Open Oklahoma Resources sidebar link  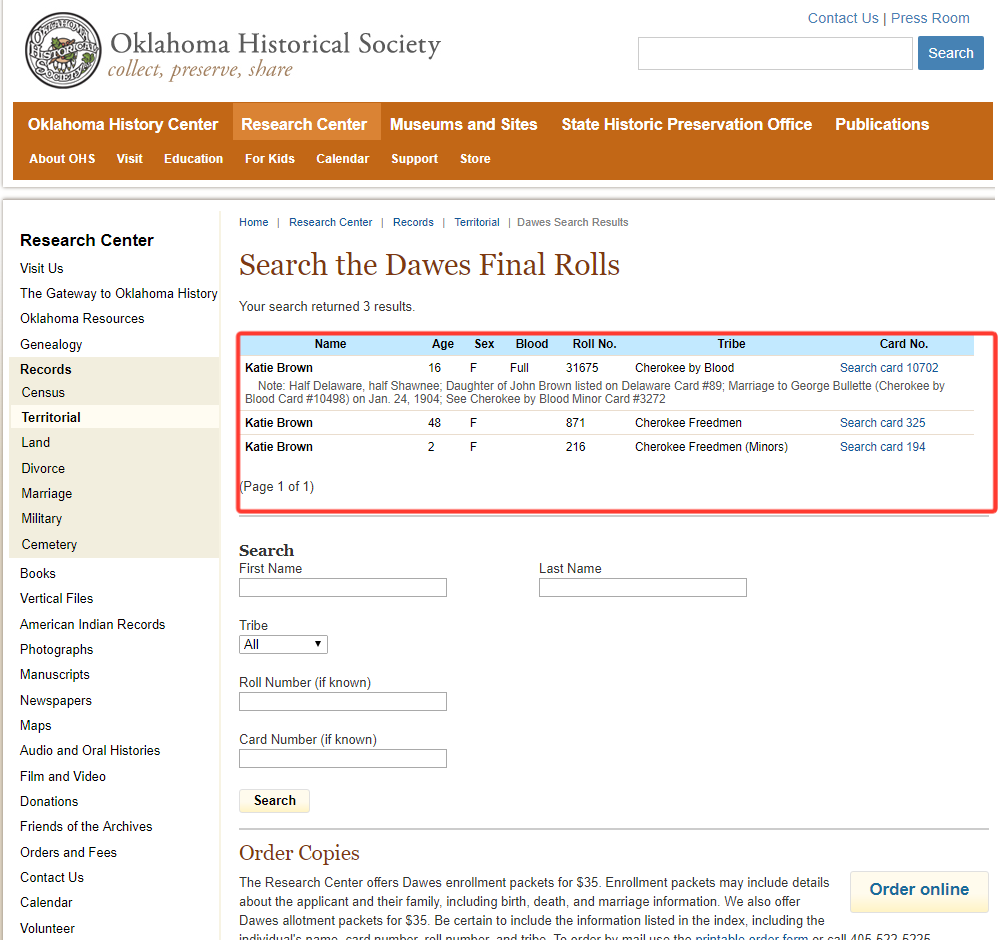pos(82,318)
